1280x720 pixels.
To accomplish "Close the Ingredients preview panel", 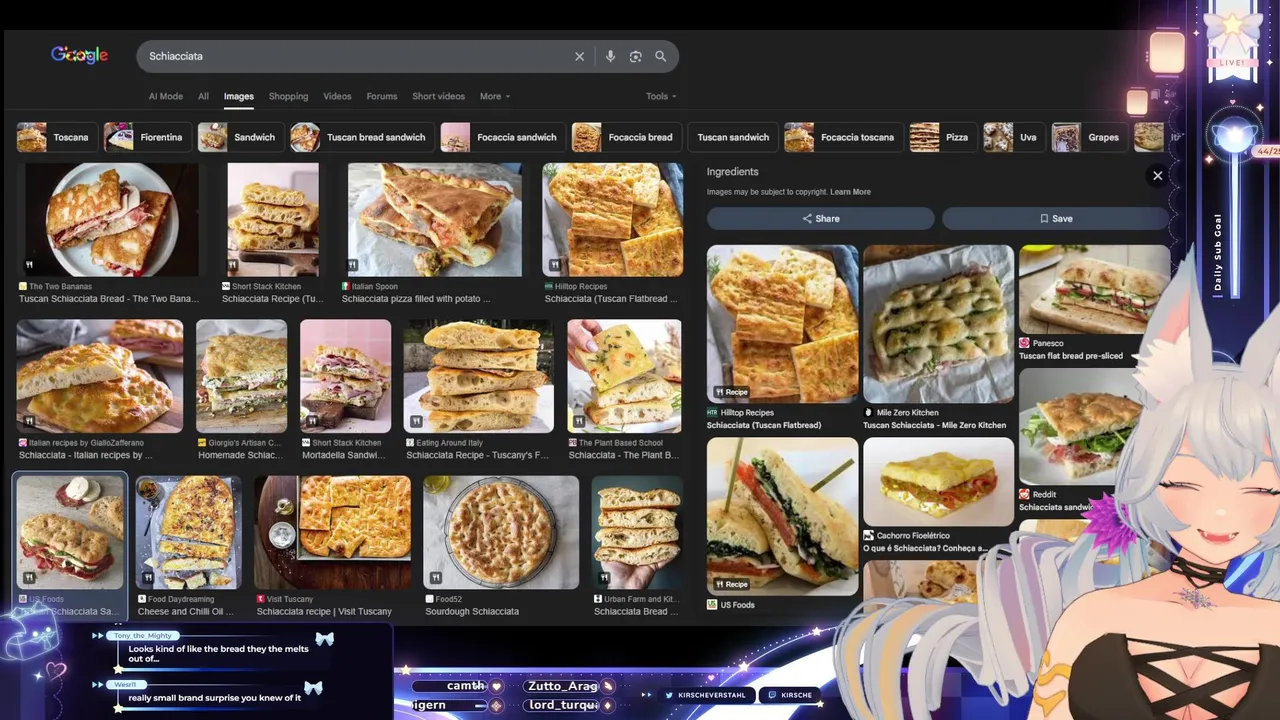I will [1157, 175].
